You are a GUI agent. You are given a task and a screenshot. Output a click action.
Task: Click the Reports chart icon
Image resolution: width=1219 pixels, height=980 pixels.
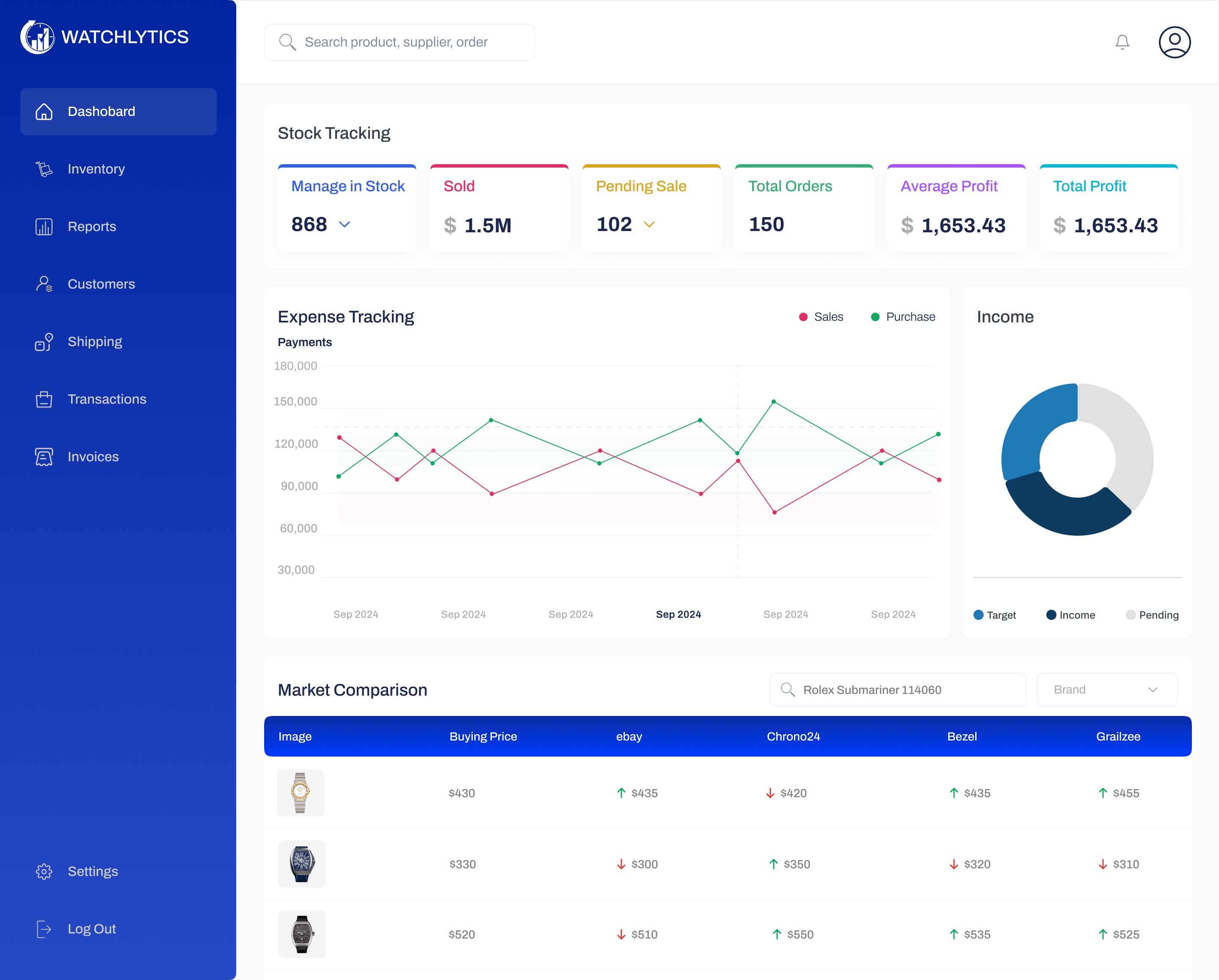tap(44, 227)
